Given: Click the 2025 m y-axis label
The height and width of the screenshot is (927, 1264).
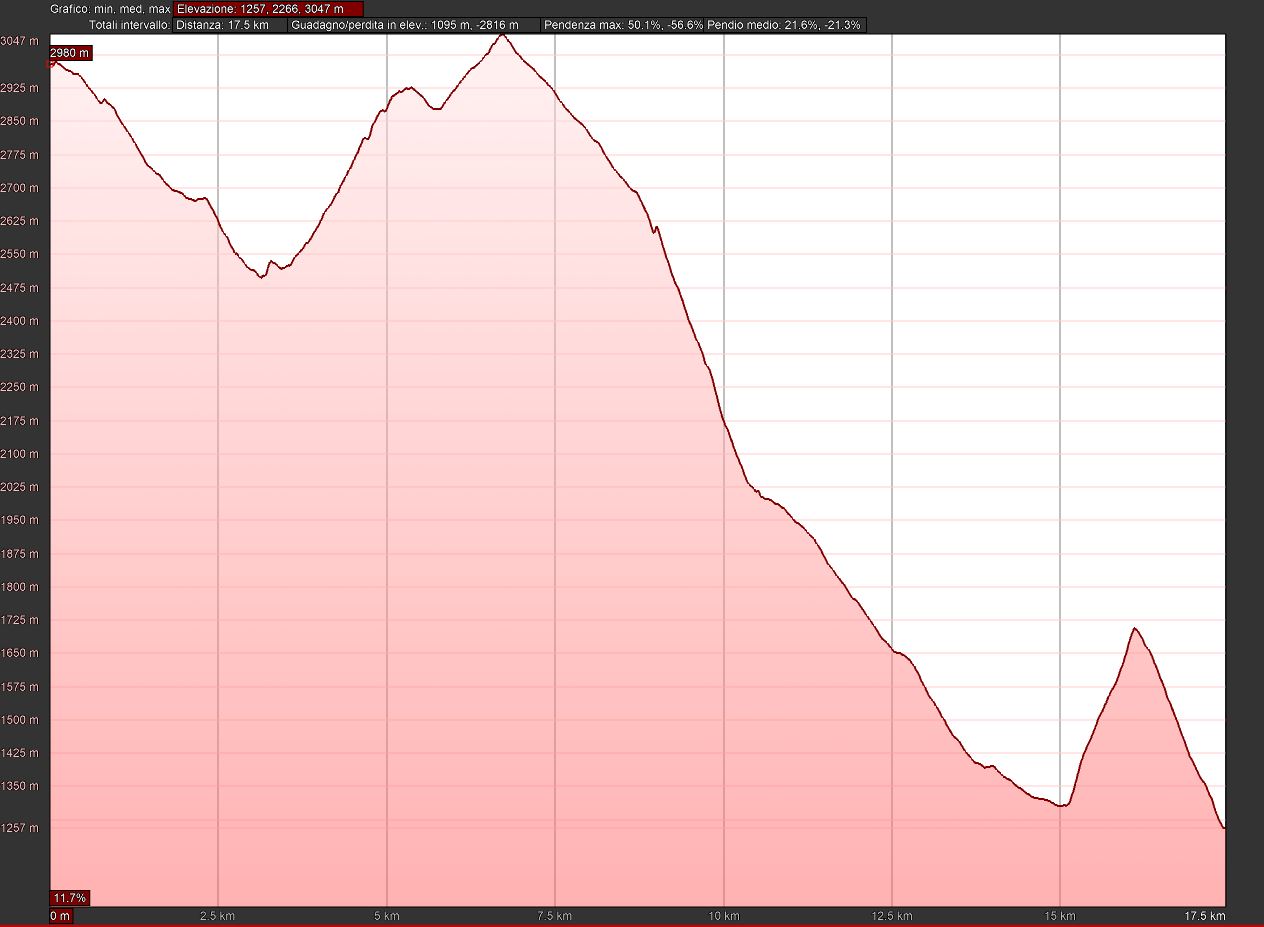Looking at the screenshot, I should coord(20,487).
